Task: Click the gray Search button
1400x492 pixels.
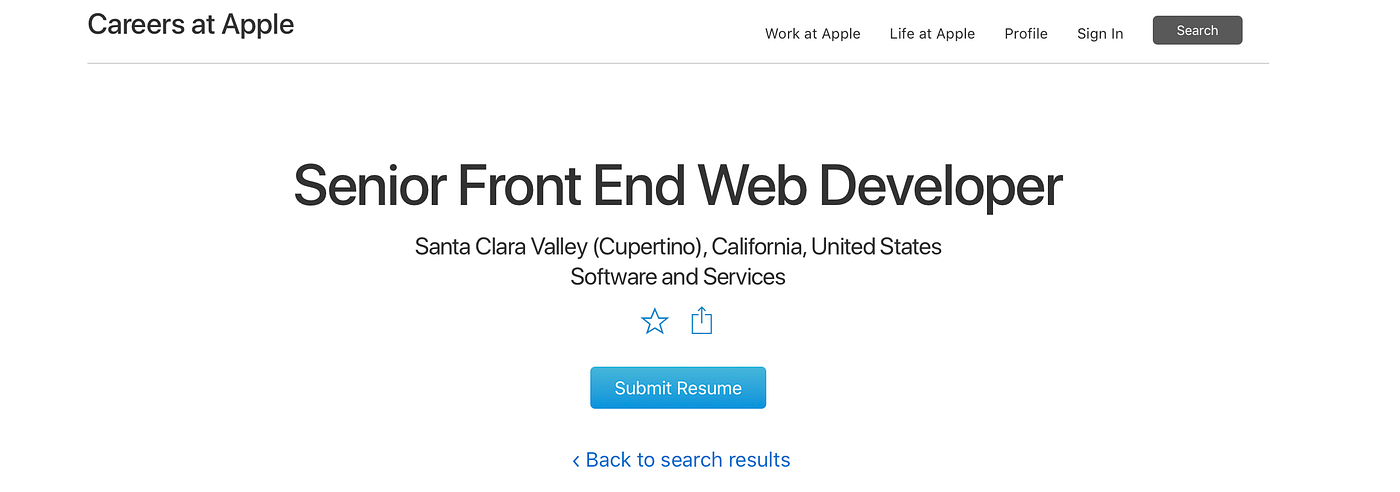Action: pos(1197,30)
